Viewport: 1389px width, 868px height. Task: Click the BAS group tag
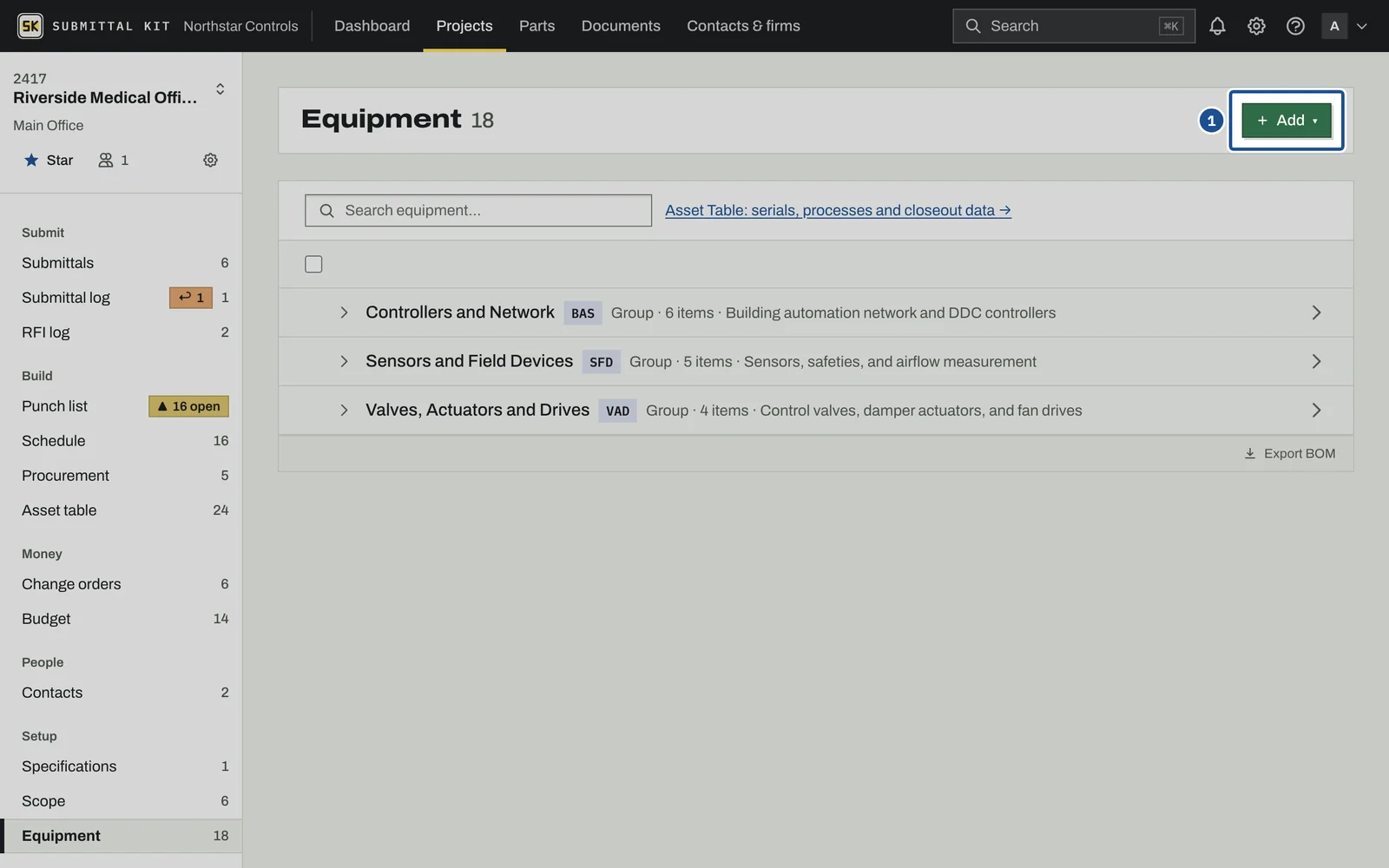click(583, 313)
